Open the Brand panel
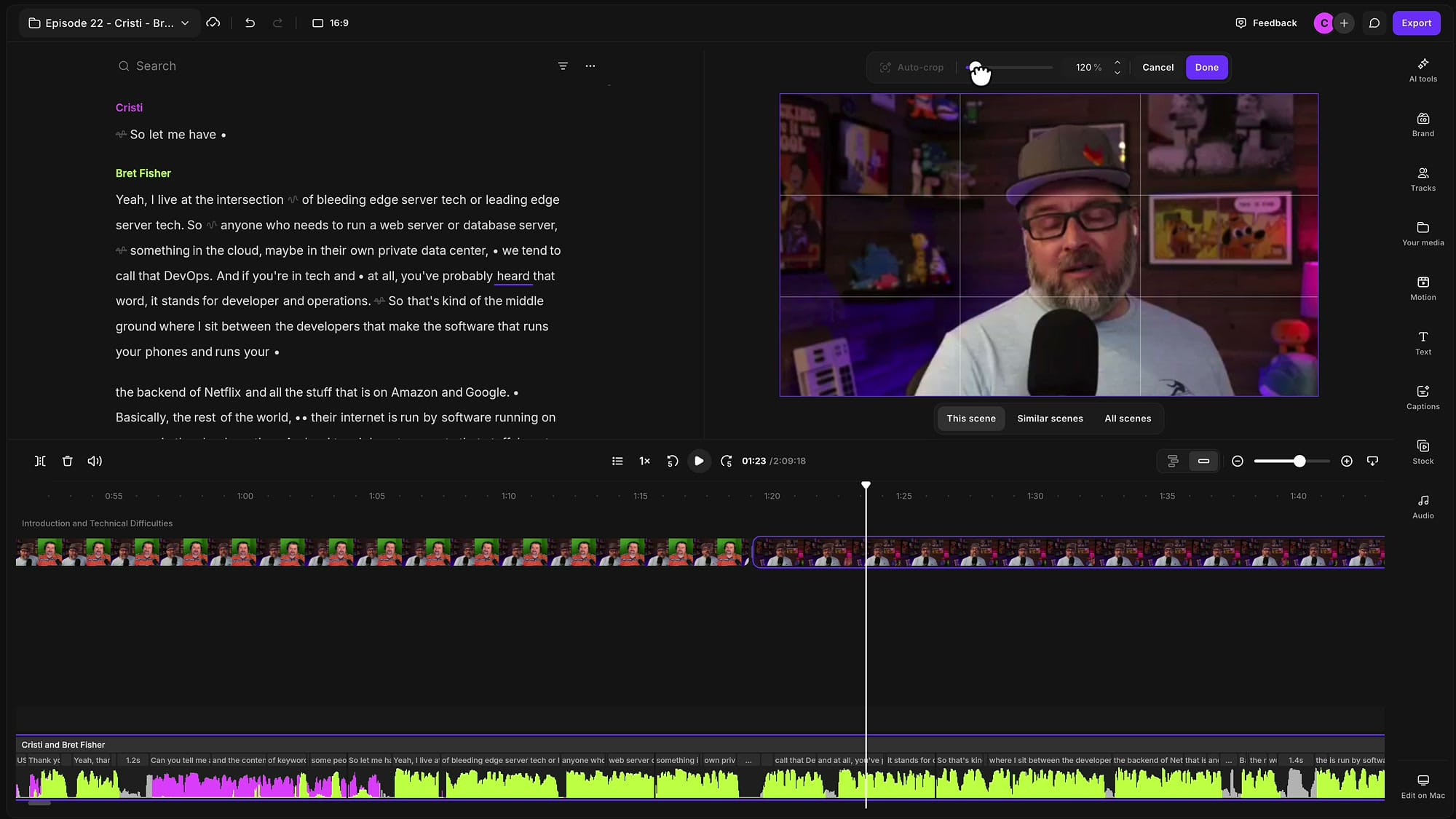The height and width of the screenshot is (819, 1456). click(x=1423, y=124)
